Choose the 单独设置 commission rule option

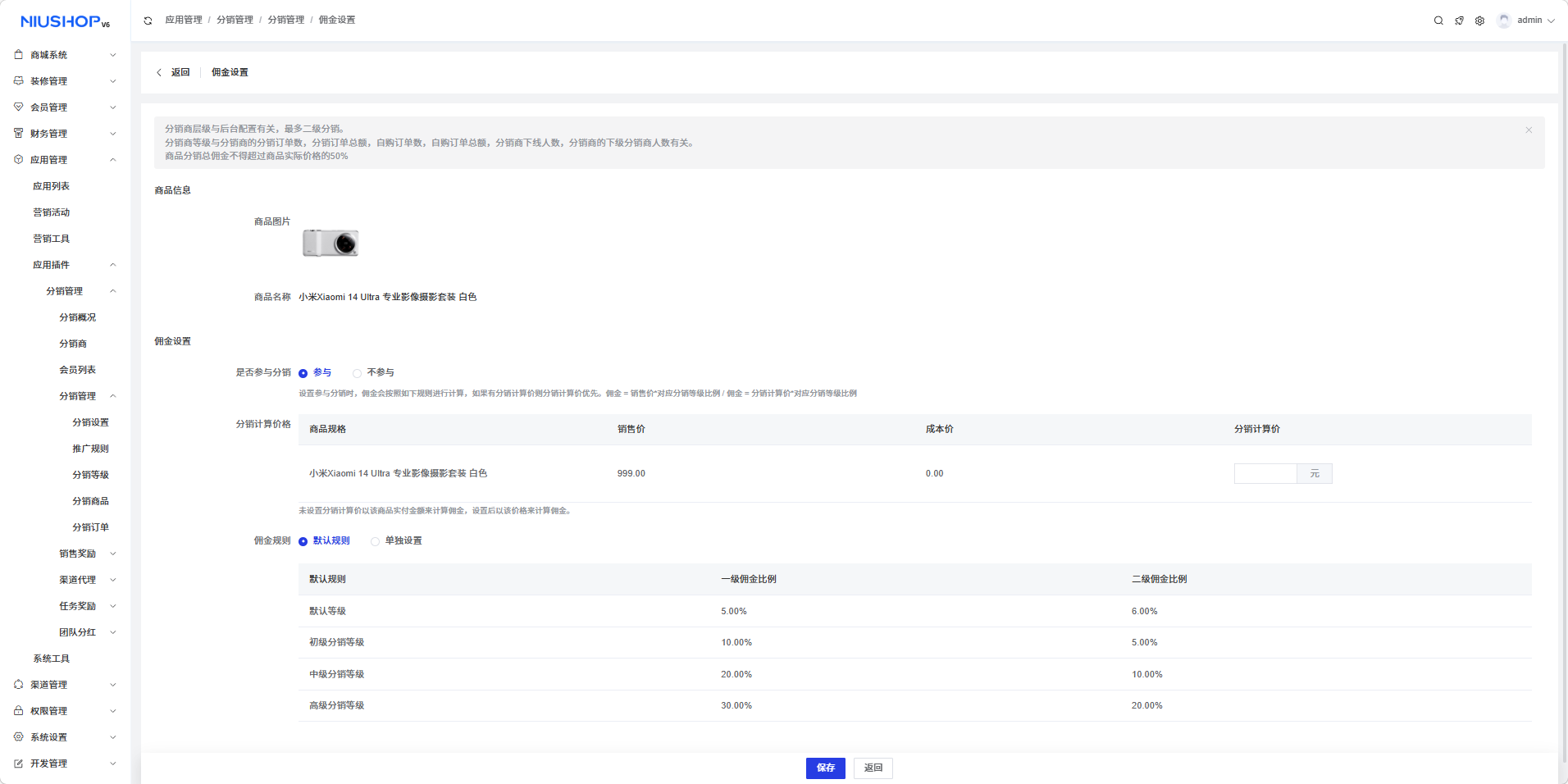click(376, 541)
